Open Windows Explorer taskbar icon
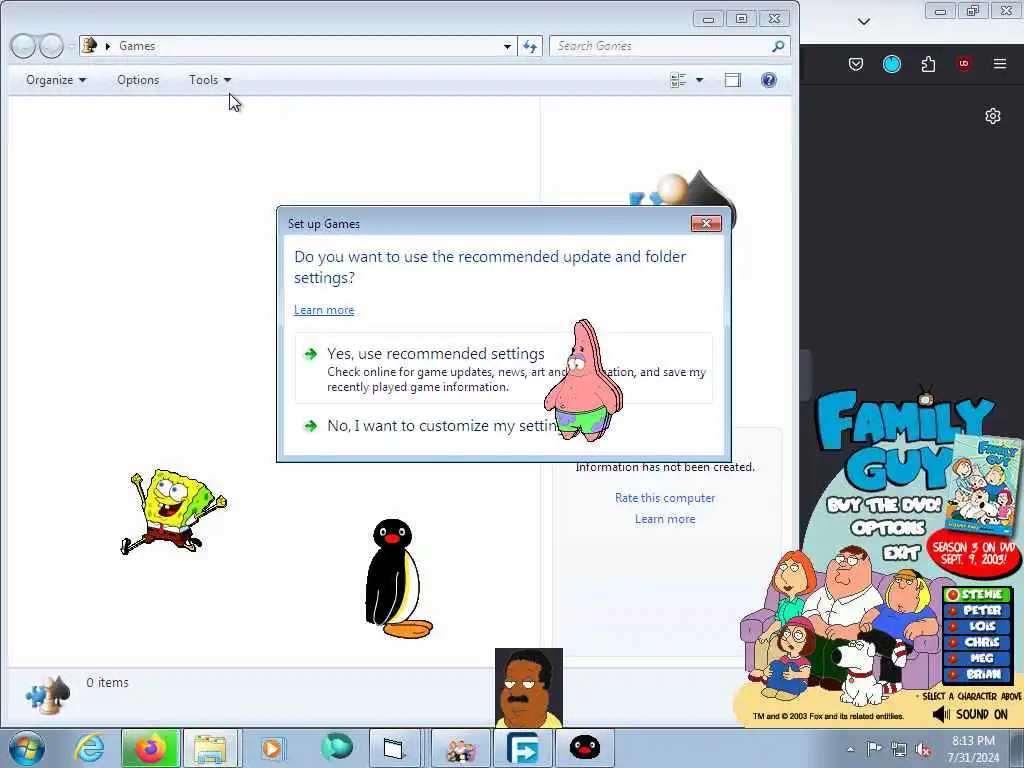 211,748
